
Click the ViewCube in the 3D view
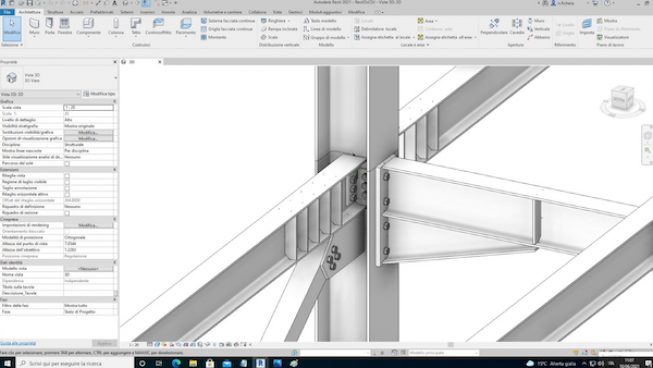(x=622, y=99)
